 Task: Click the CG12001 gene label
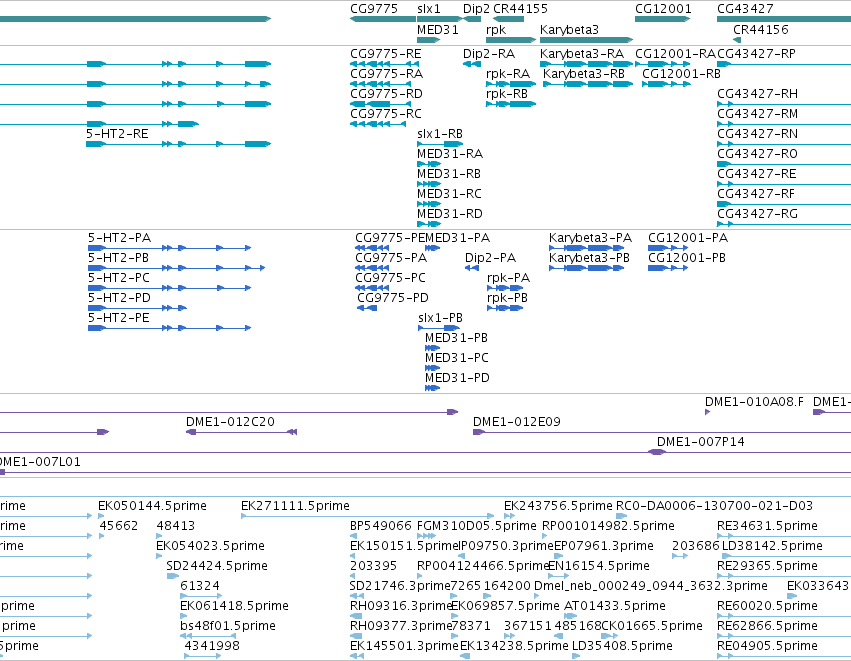tap(663, 9)
